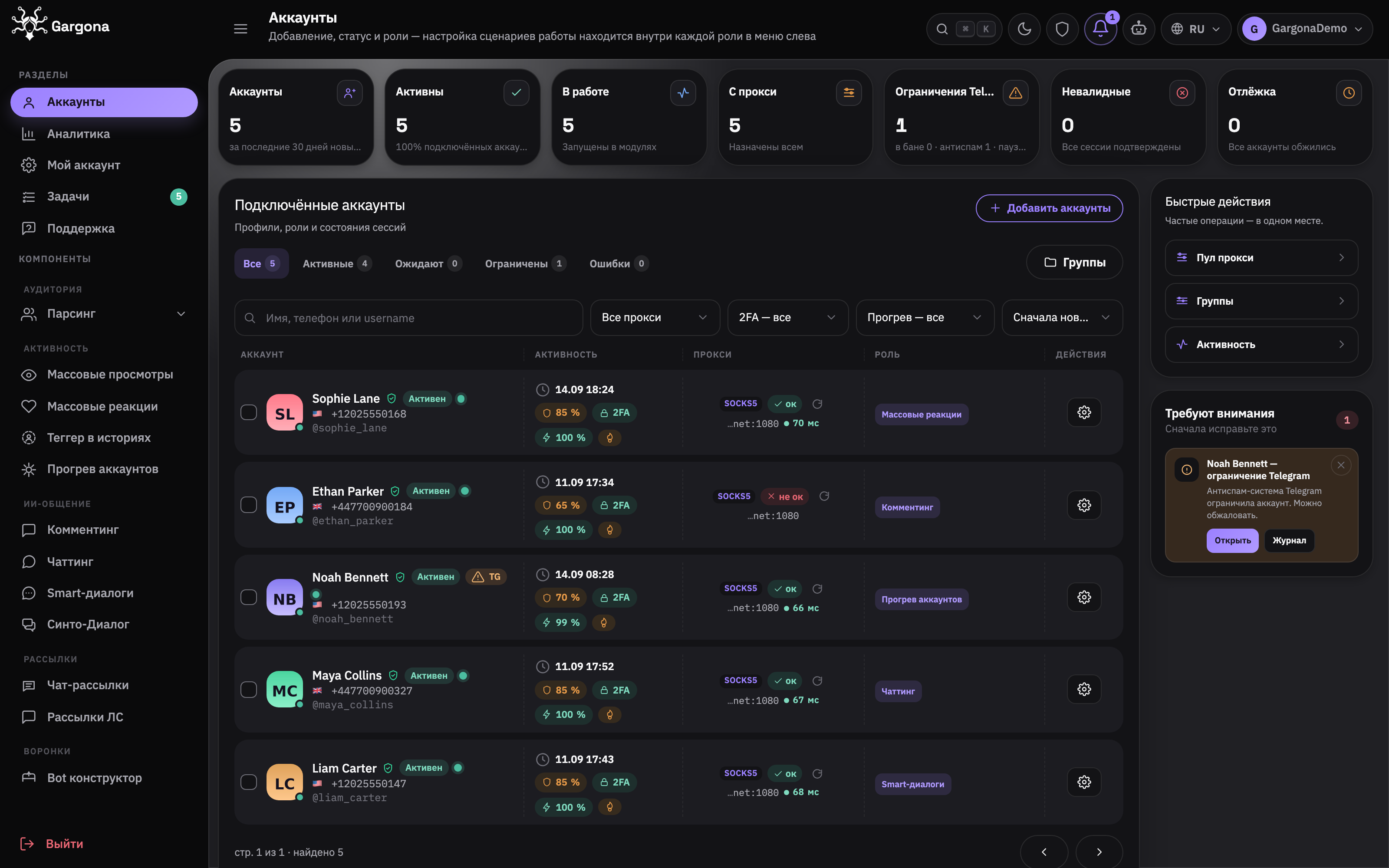Select checkbox for Liam Carter

[x=249, y=782]
